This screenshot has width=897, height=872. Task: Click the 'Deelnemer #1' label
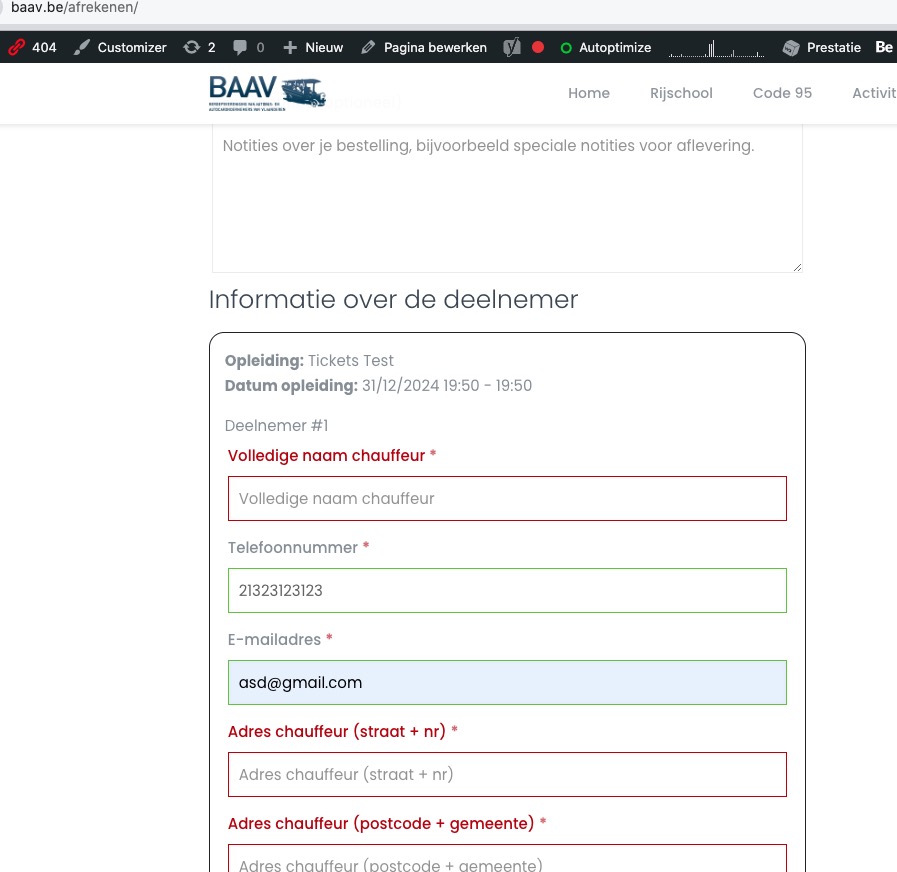pyautogui.click(x=276, y=426)
